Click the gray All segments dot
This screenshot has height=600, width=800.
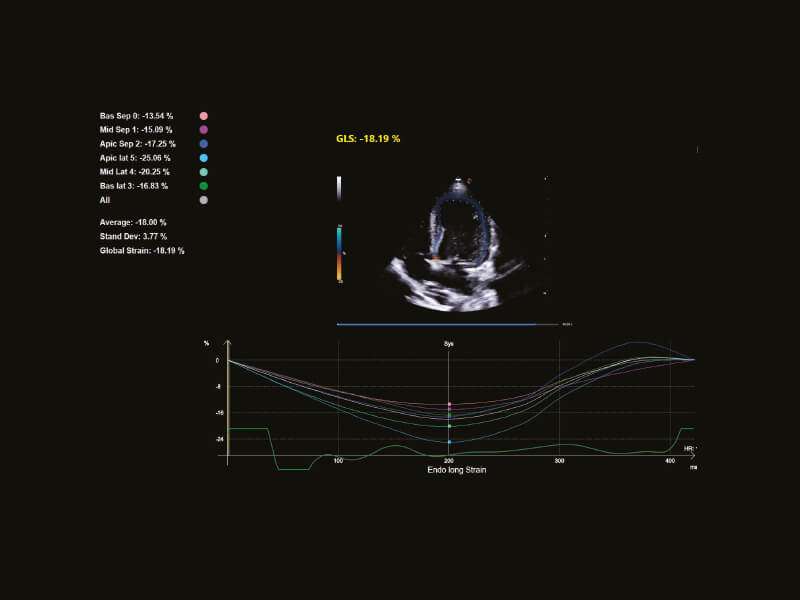coord(204,200)
